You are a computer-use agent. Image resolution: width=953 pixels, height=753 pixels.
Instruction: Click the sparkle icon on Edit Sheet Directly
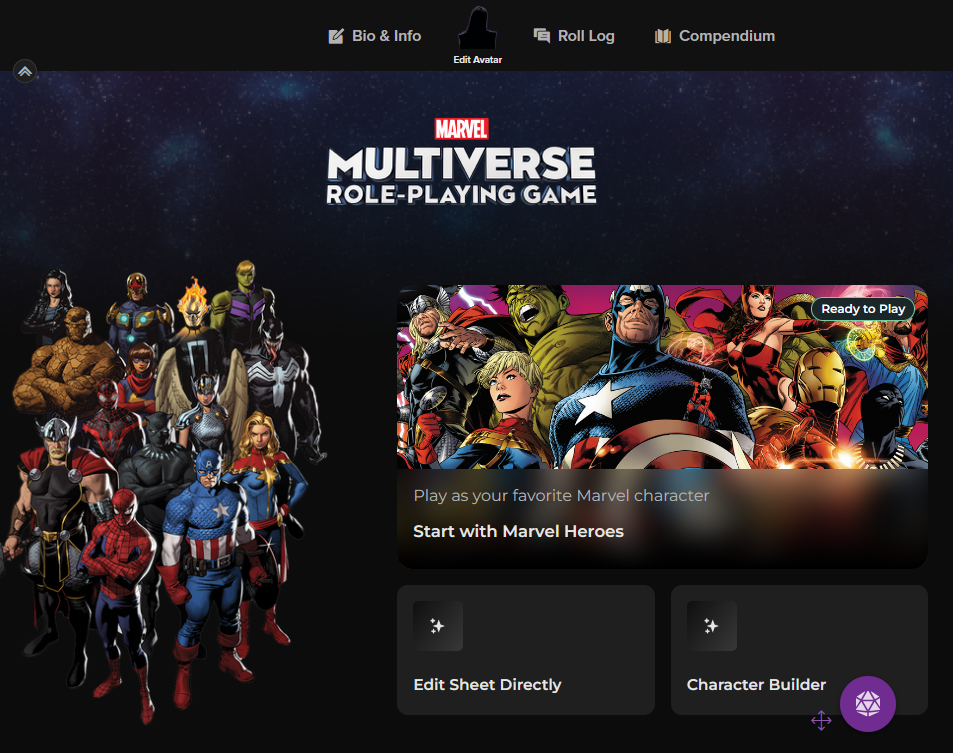pos(438,626)
